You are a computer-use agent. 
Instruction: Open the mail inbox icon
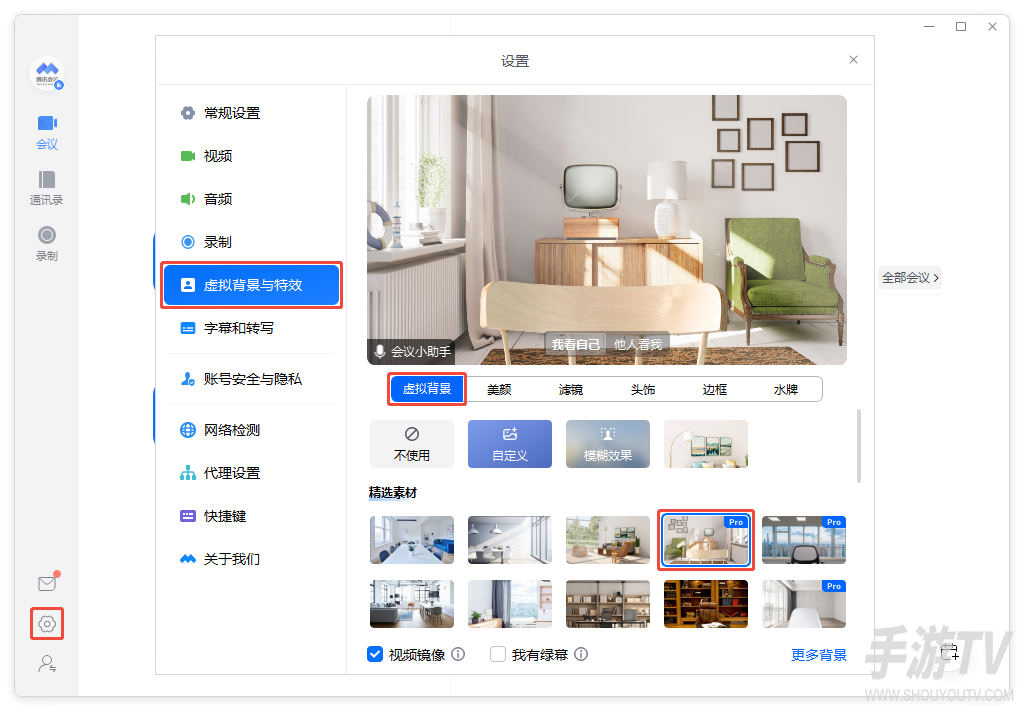click(x=47, y=583)
